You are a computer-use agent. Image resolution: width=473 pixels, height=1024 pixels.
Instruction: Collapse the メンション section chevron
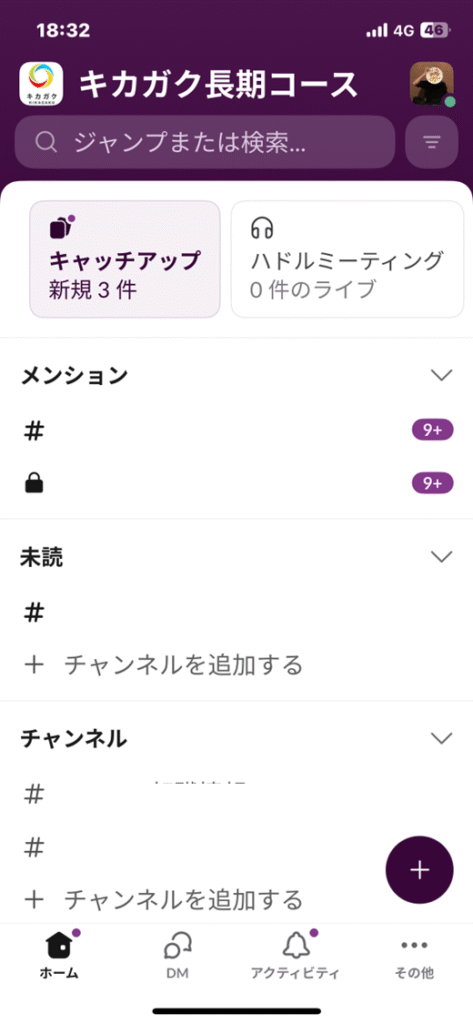[442, 375]
